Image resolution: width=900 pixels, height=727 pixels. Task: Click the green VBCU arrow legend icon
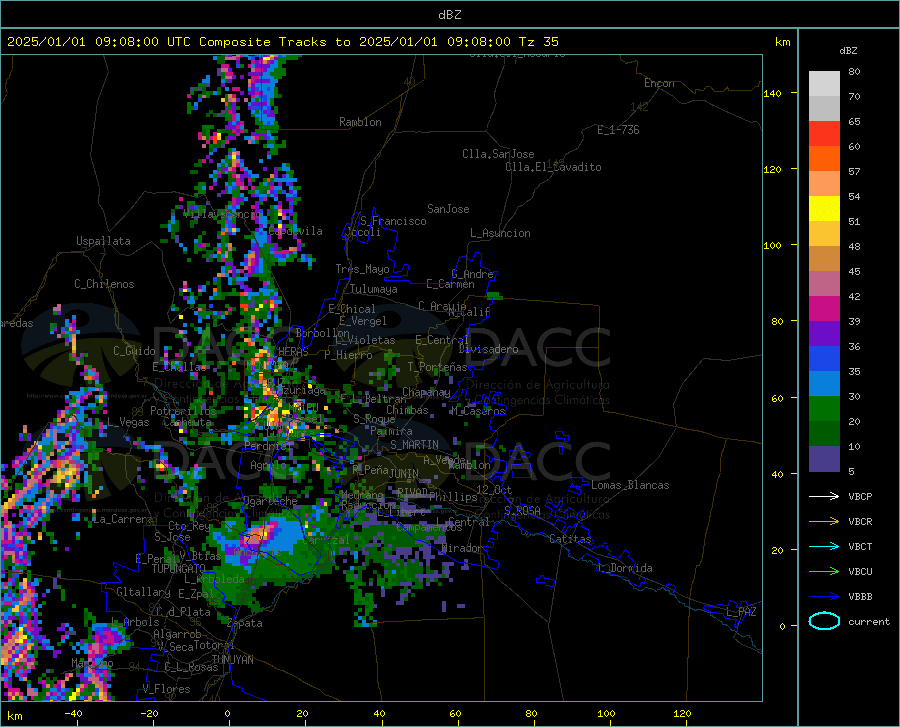(824, 572)
